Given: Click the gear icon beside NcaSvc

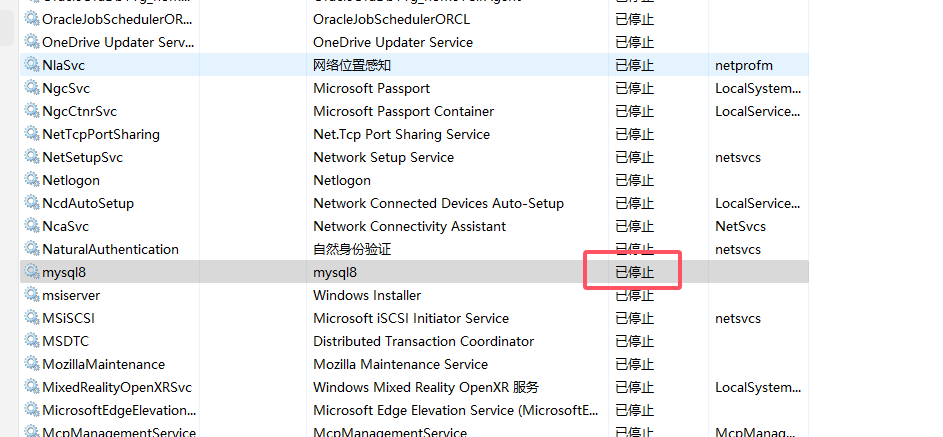Looking at the screenshot, I should (x=31, y=226).
